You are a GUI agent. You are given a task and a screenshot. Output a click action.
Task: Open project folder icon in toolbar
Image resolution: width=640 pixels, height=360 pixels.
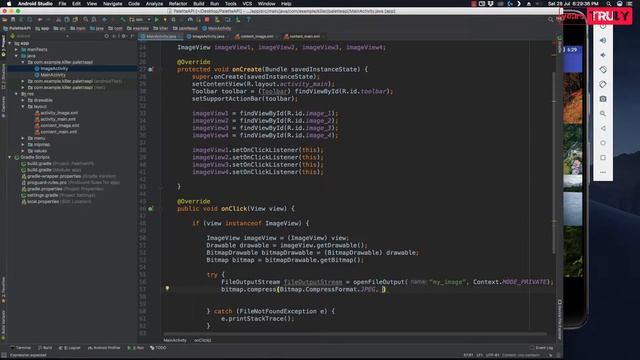(x=5, y=20)
